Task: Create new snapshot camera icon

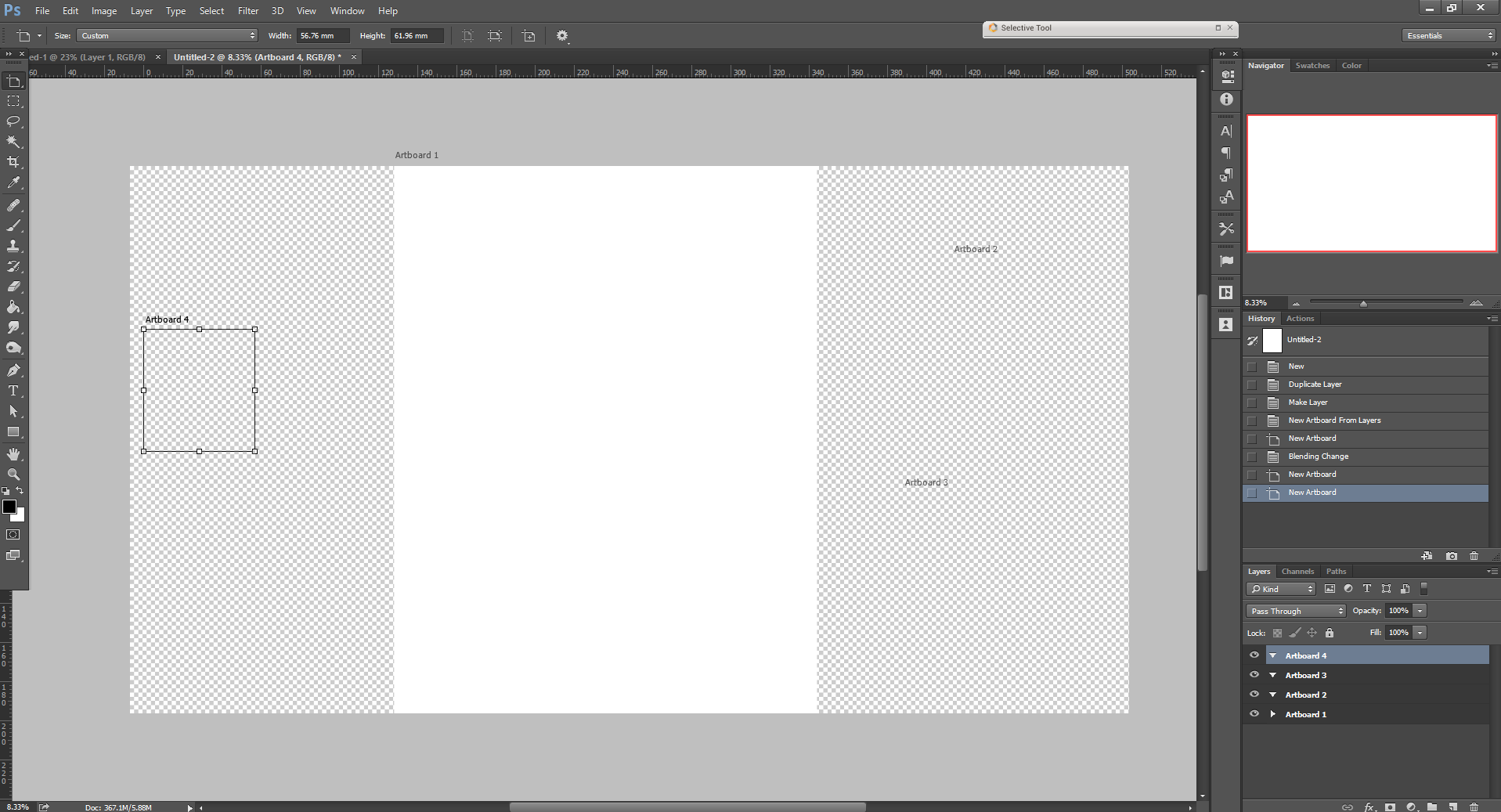Action: [x=1452, y=556]
